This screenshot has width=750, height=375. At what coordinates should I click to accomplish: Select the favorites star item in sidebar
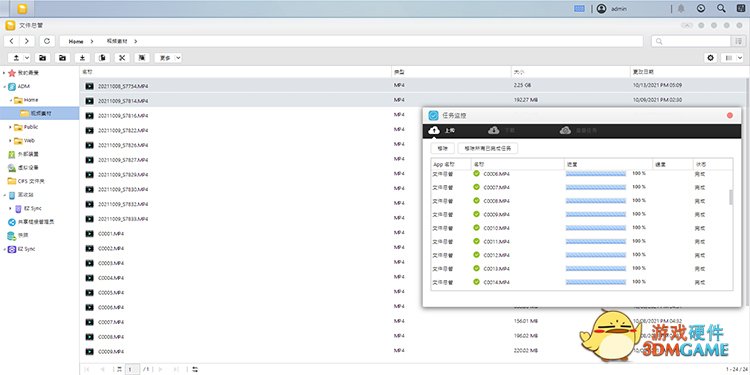click(23, 73)
